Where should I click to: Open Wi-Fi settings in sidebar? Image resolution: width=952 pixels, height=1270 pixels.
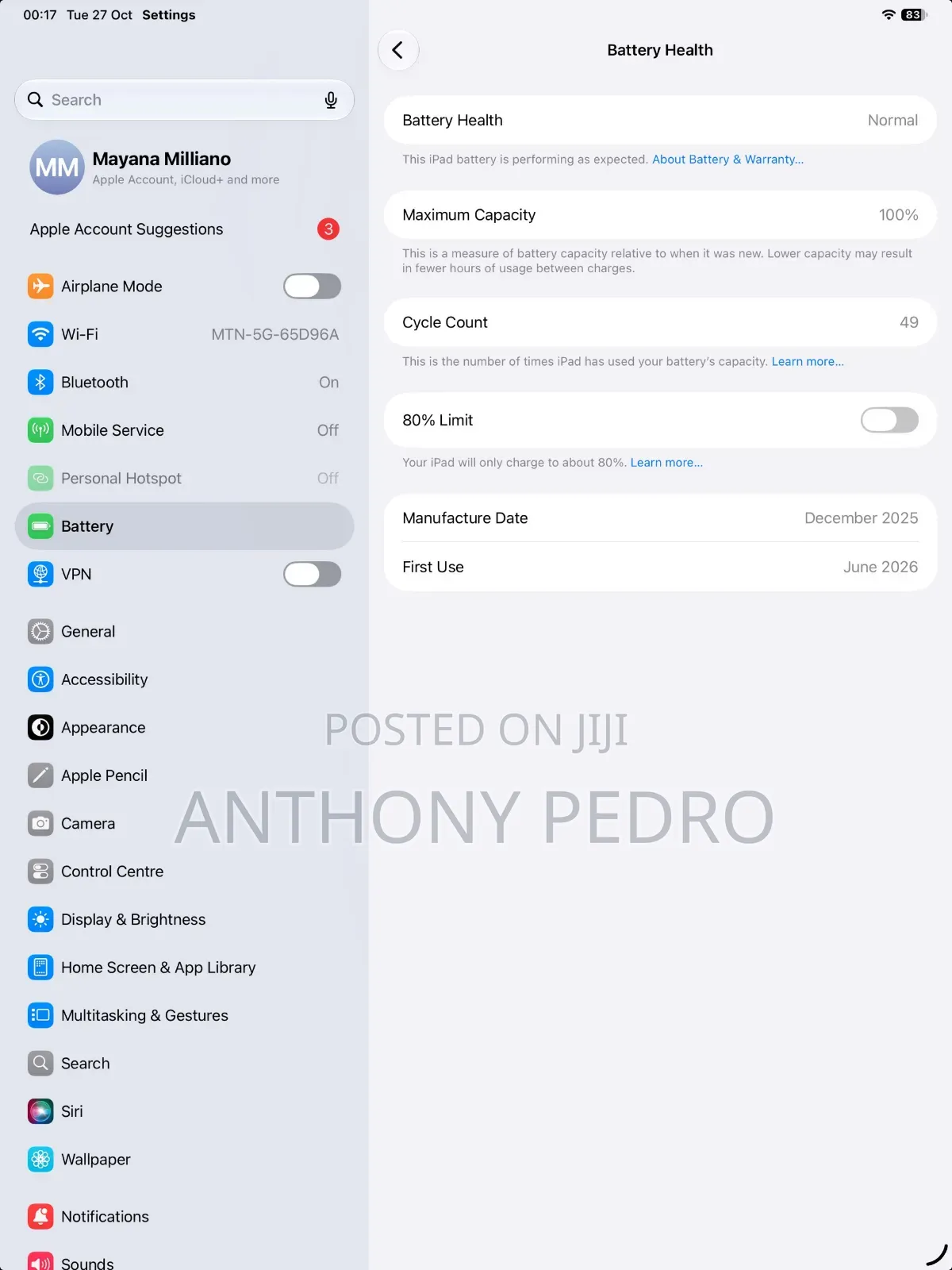[x=184, y=334]
